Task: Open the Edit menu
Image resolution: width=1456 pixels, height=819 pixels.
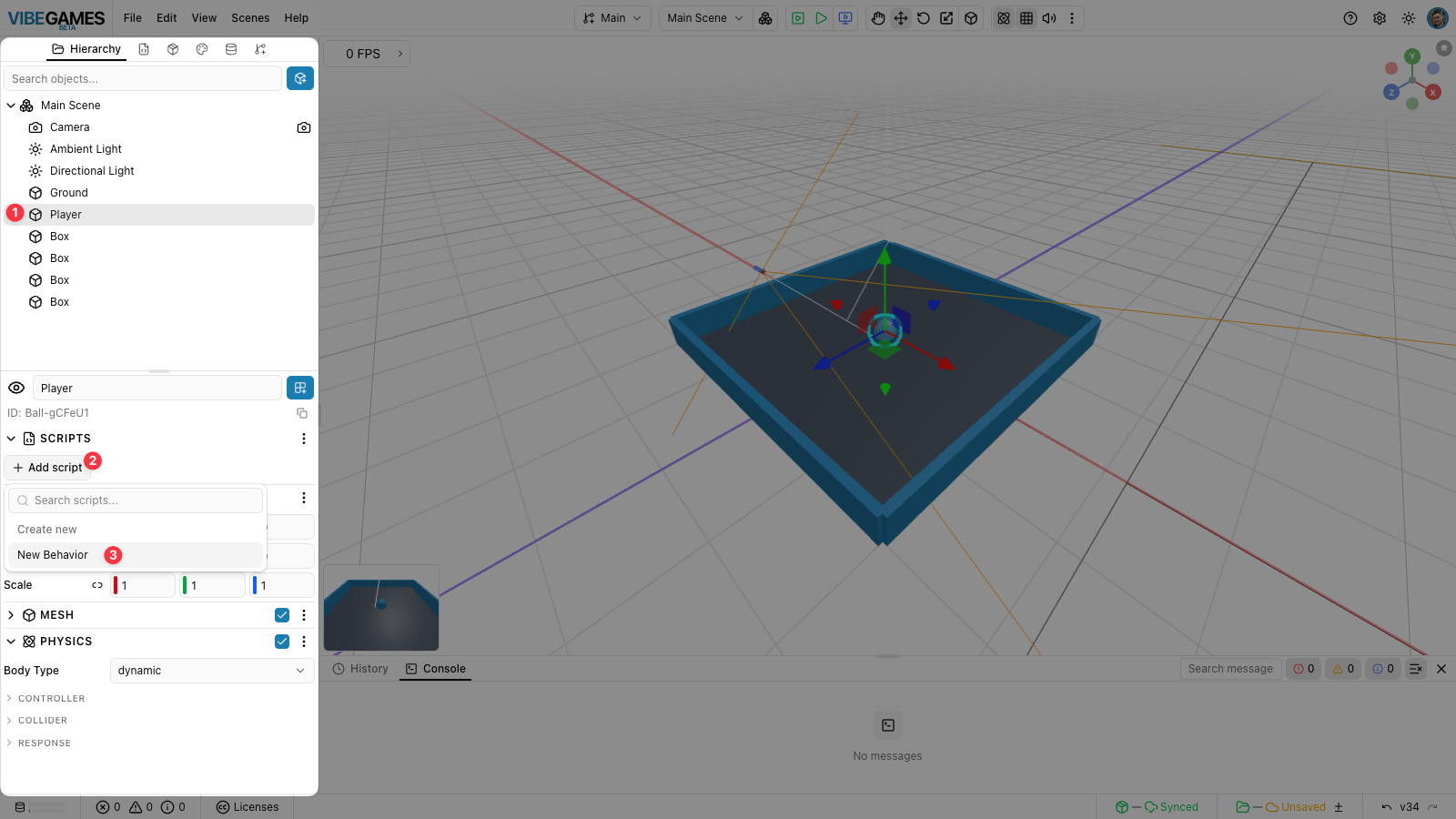Action: (x=167, y=18)
